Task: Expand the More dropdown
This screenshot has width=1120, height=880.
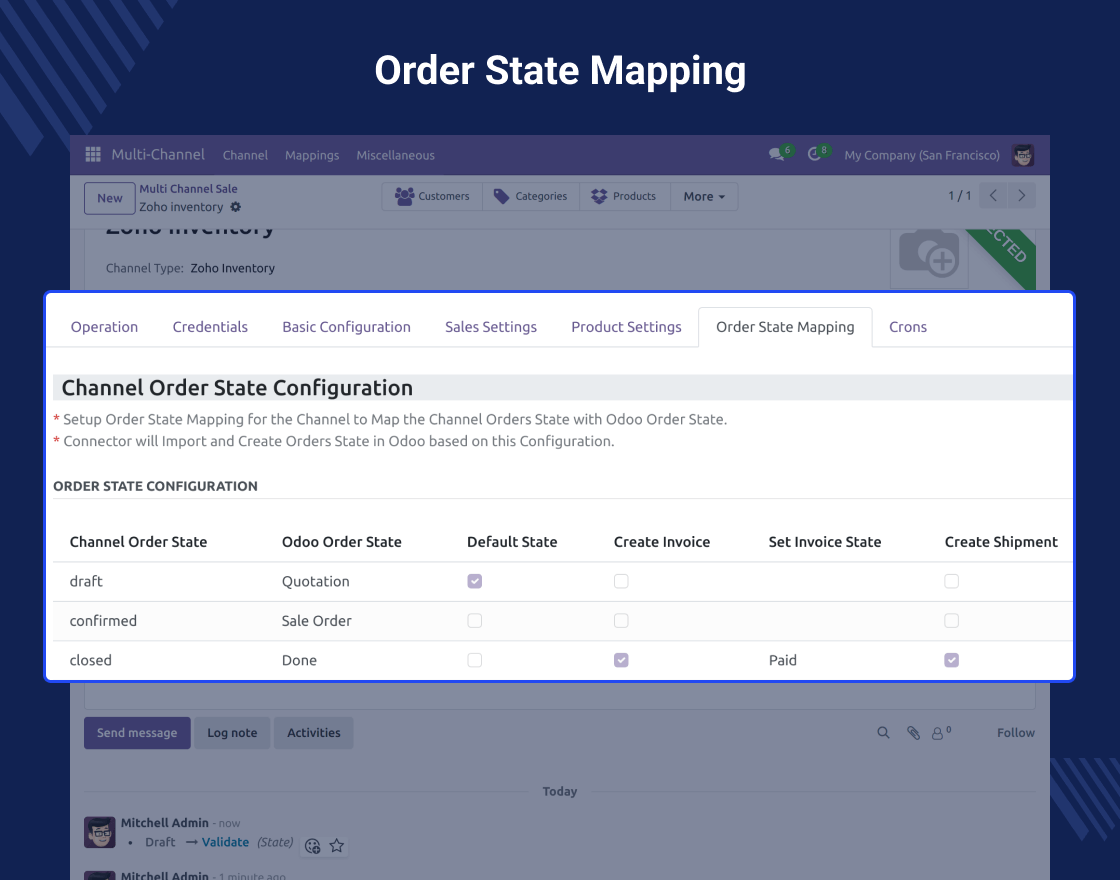Action: pos(704,196)
